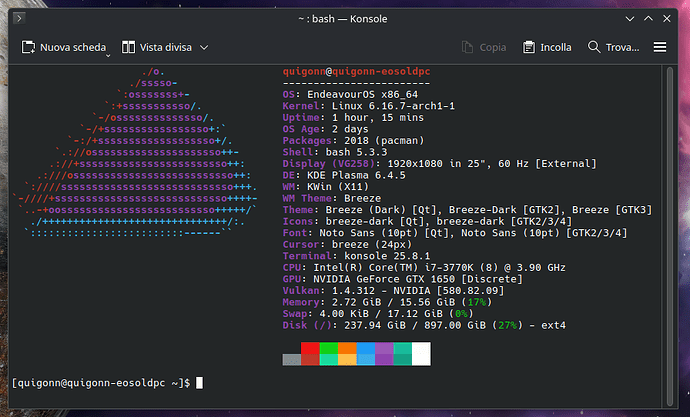The height and width of the screenshot is (417, 690).
Task: Open the hamburger menu in toolbar
Action: (x=660, y=47)
